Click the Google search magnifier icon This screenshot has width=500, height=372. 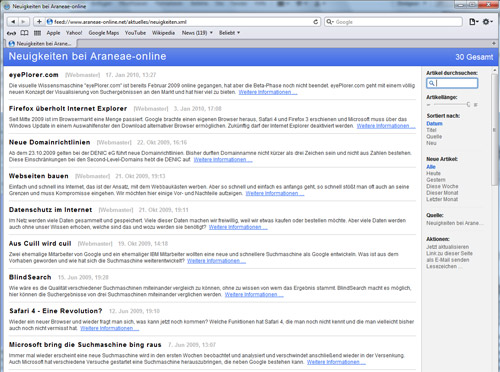[x=329, y=22]
